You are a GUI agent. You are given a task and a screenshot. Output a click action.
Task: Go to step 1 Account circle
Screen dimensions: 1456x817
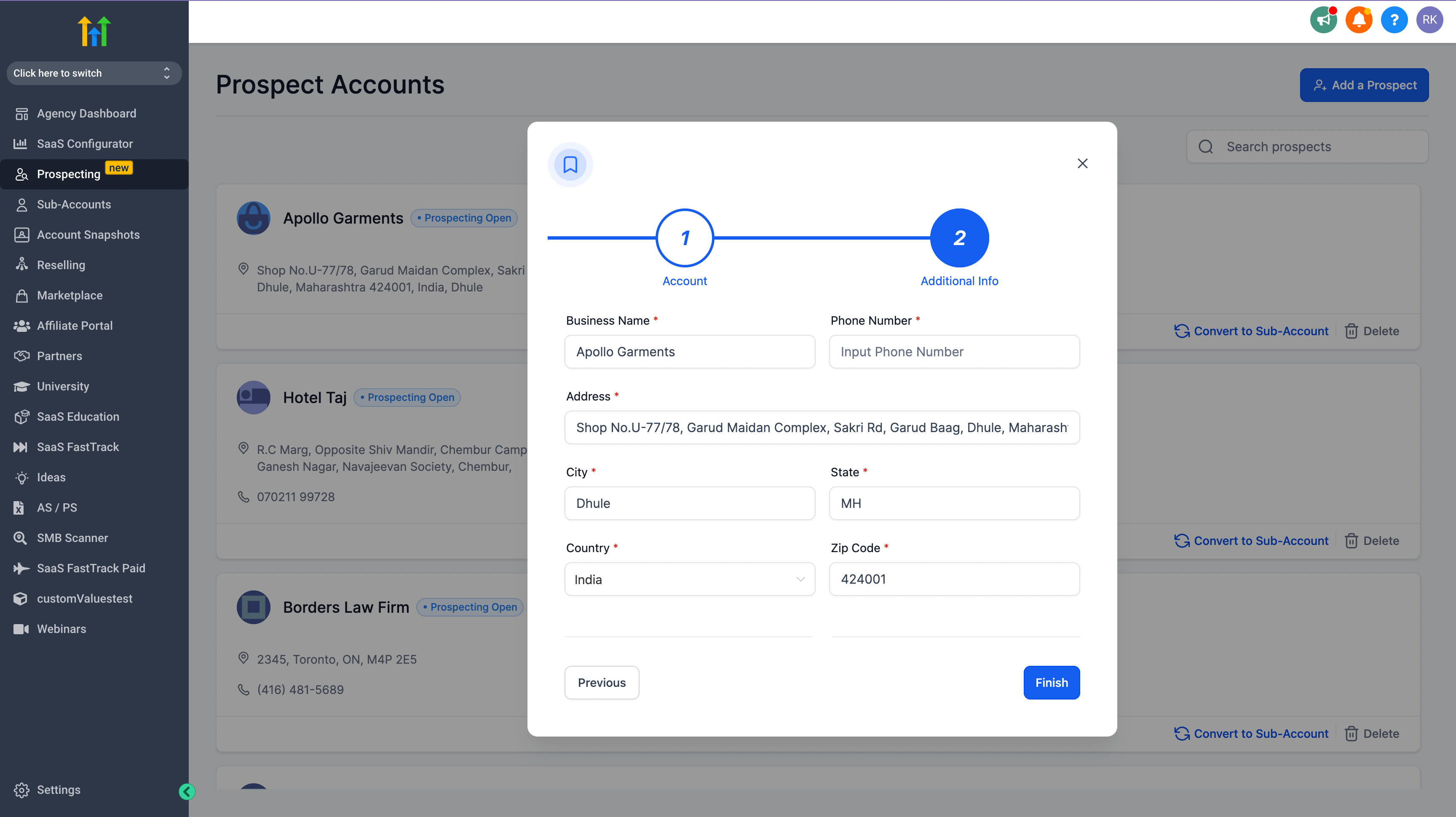pos(685,238)
